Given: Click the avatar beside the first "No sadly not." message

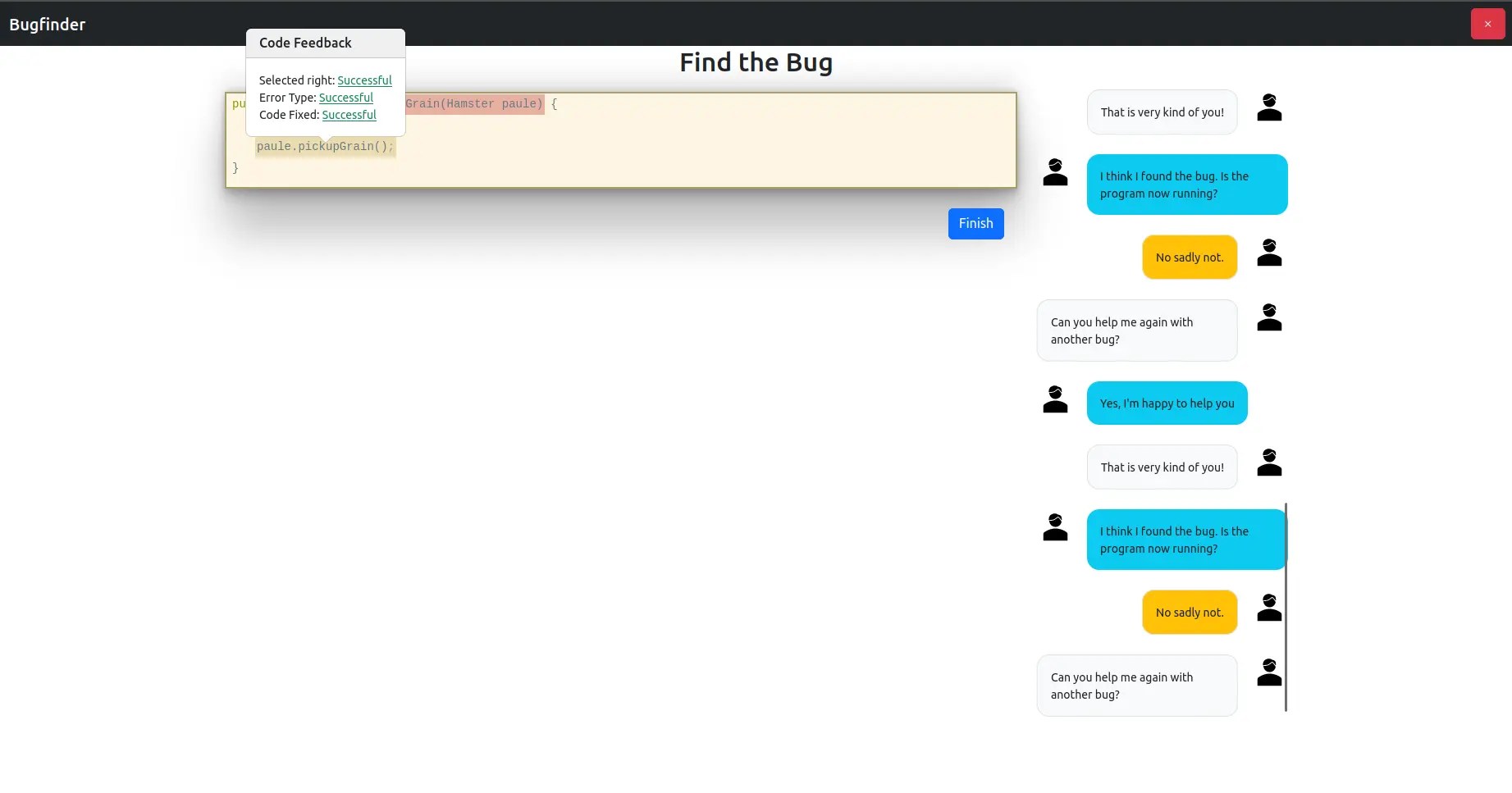Looking at the screenshot, I should [x=1269, y=252].
